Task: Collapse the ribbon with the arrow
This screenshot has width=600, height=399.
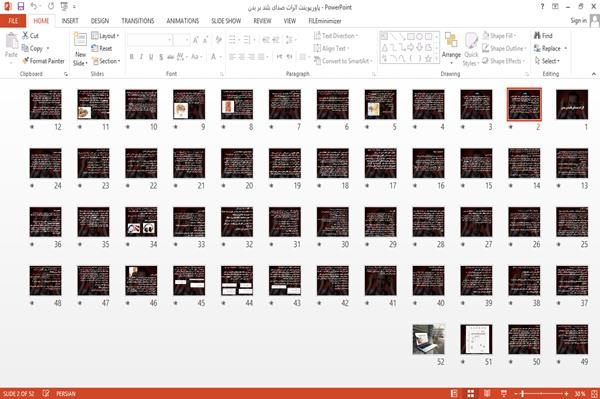Action: click(x=594, y=73)
